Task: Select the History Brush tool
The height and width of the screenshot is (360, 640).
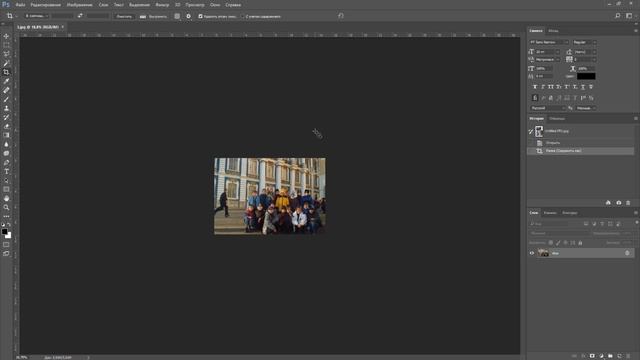Action: (x=6, y=117)
